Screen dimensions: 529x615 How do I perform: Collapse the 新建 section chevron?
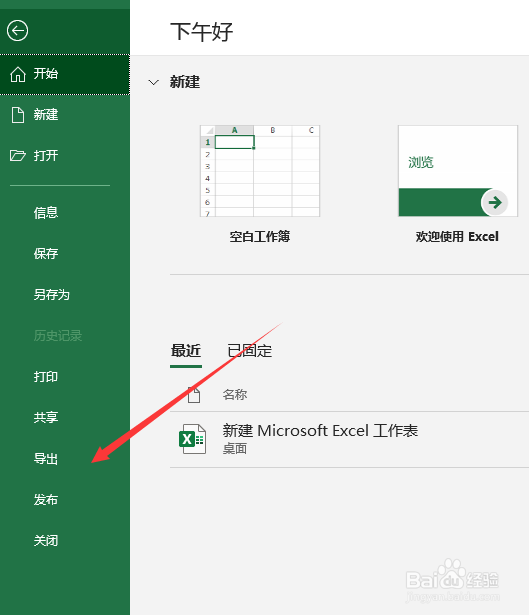click(153, 82)
